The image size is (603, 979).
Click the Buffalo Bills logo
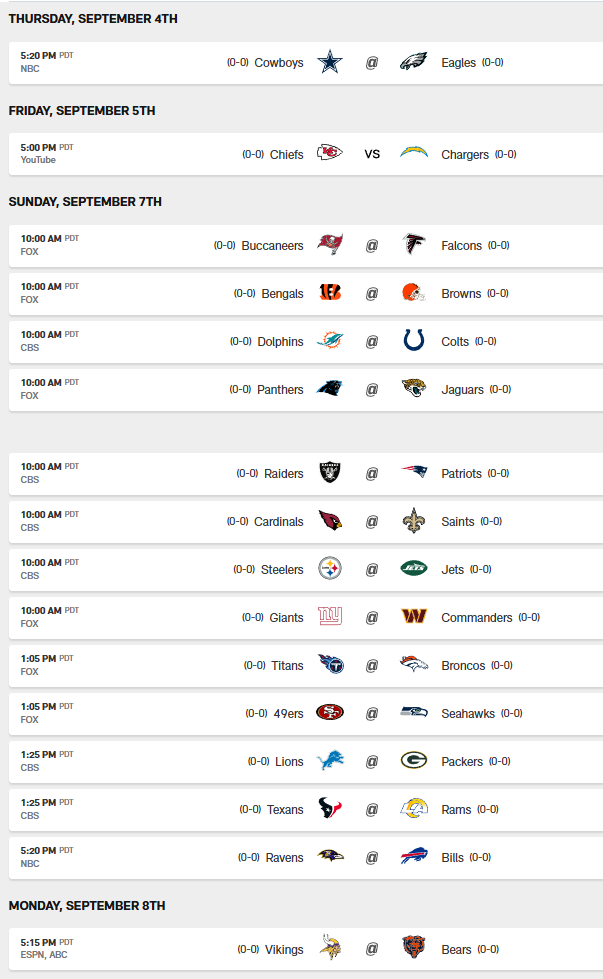tap(414, 857)
